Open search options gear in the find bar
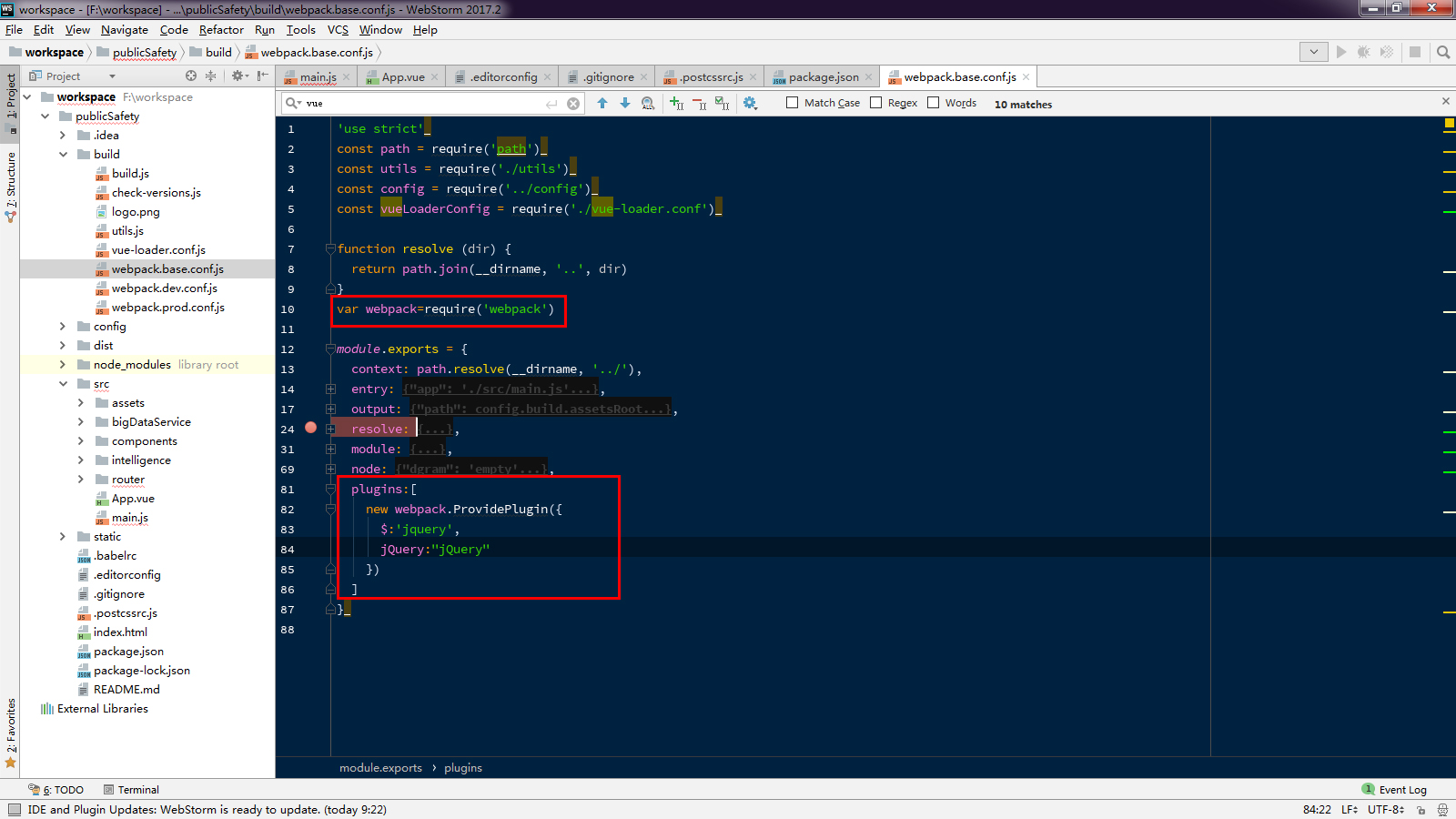Viewport: 1456px width, 819px height. (x=750, y=104)
